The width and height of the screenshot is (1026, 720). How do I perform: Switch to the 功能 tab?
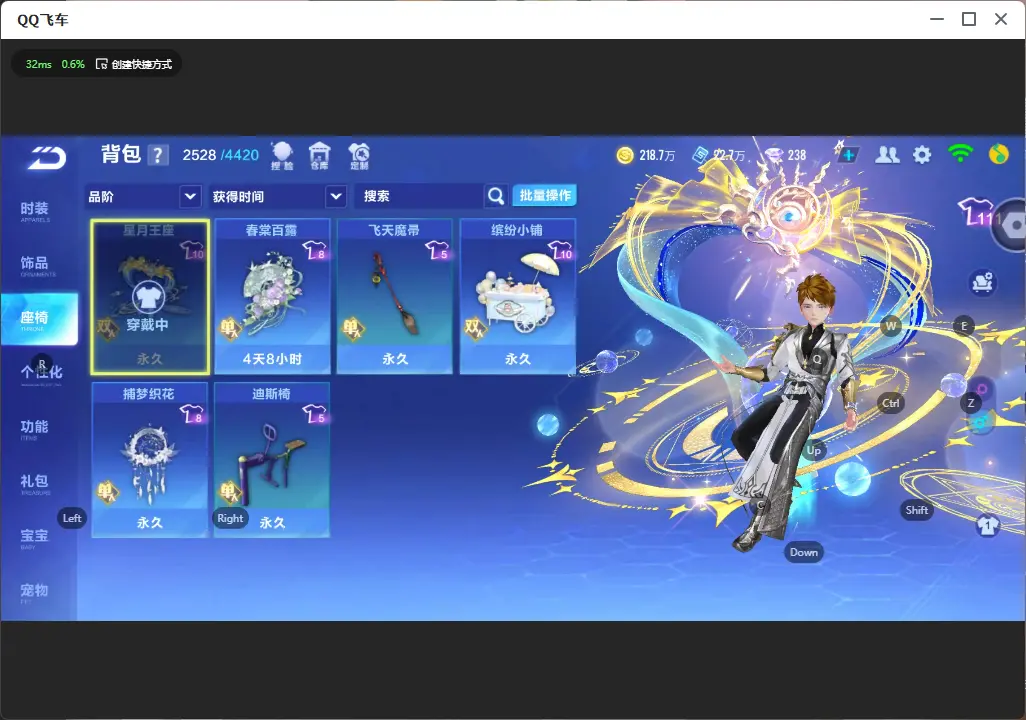pos(35,429)
